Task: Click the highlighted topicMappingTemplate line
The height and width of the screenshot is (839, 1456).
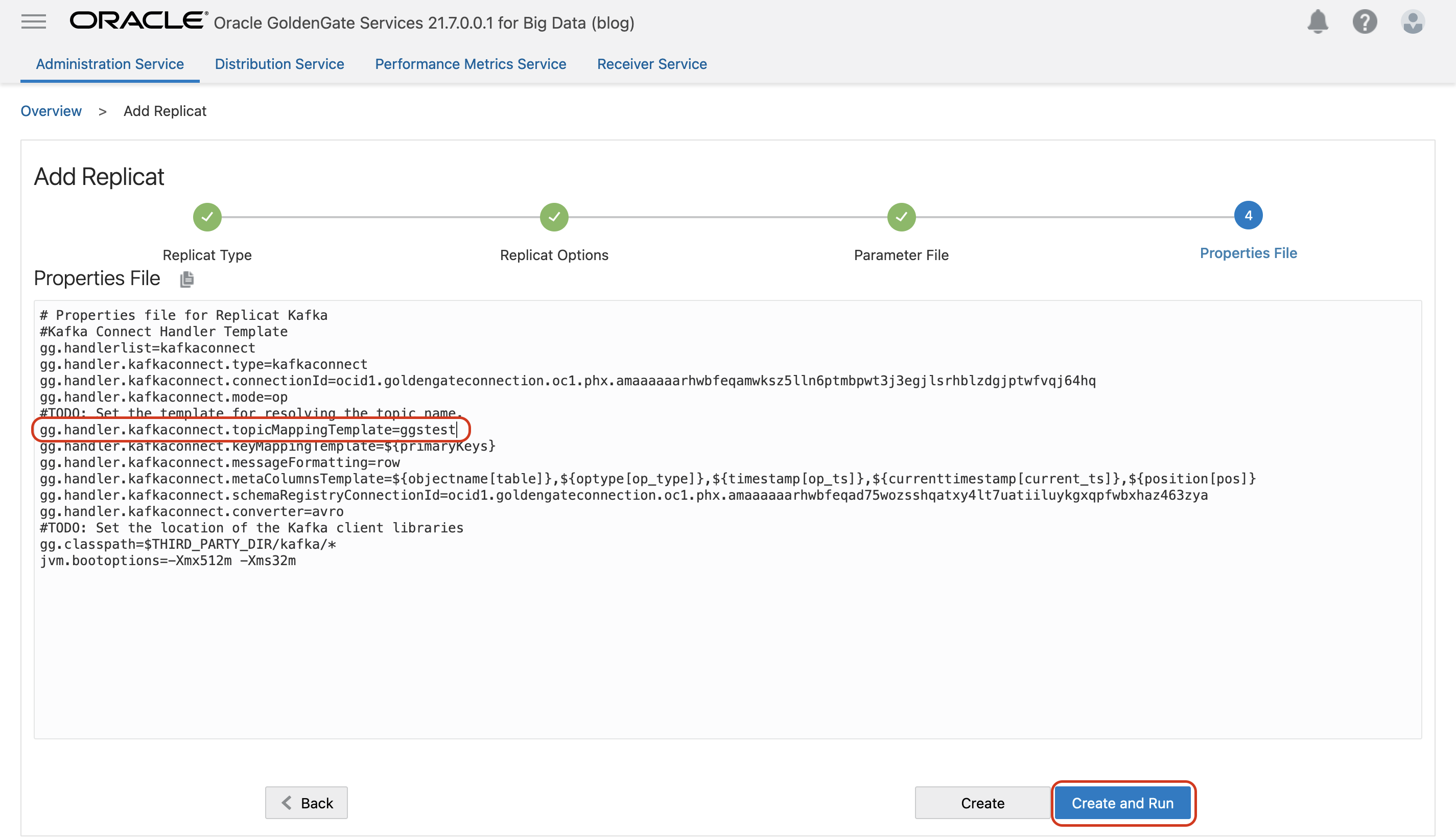Action: pyautogui.click(x=249, y=429)
